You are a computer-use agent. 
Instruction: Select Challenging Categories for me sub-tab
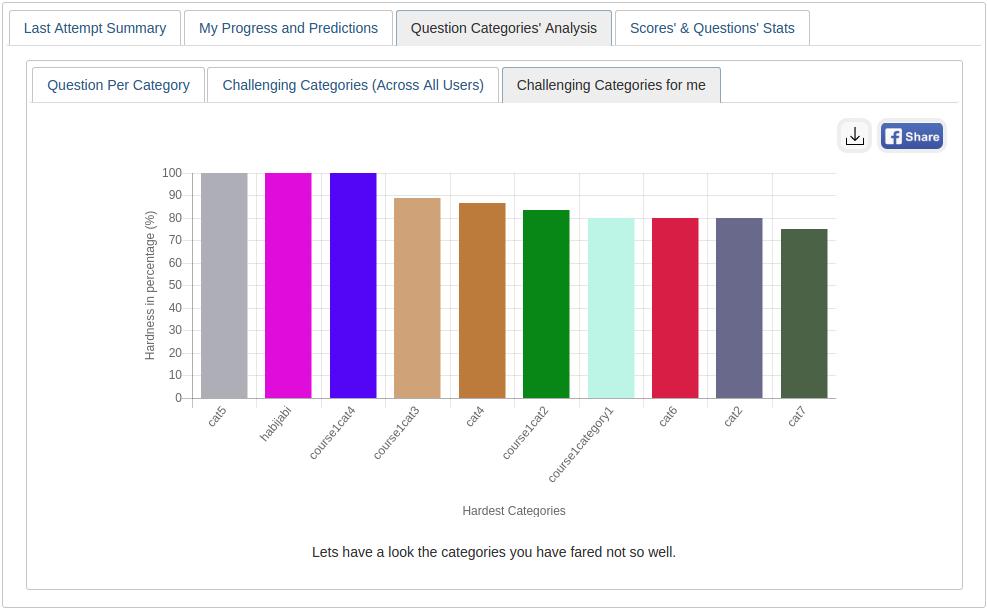tap(611, 85)
